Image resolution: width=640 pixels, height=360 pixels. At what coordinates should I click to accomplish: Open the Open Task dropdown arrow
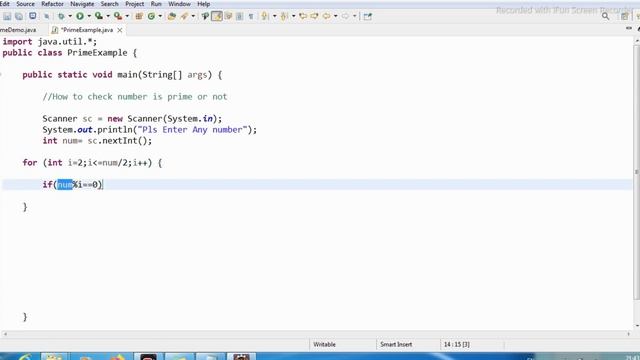193,16
